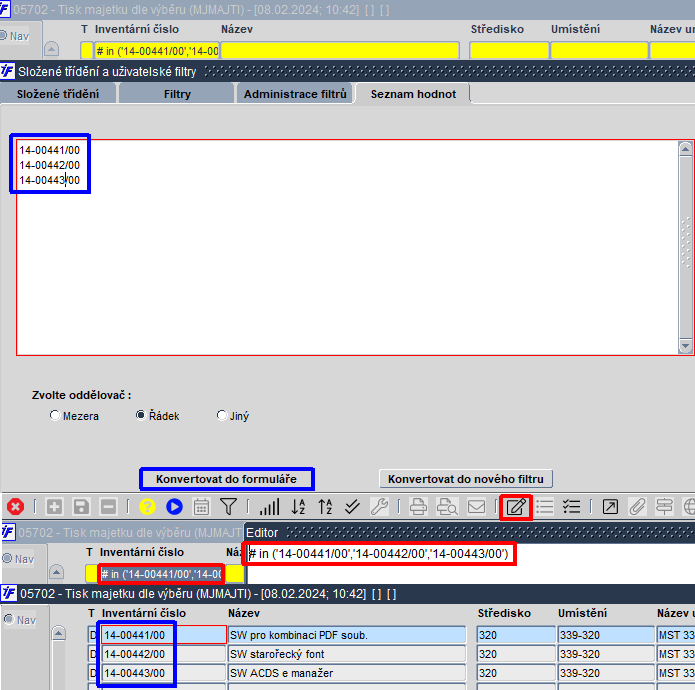
Task: Click the yellow Název filter field
Action: tap(340, 51)
